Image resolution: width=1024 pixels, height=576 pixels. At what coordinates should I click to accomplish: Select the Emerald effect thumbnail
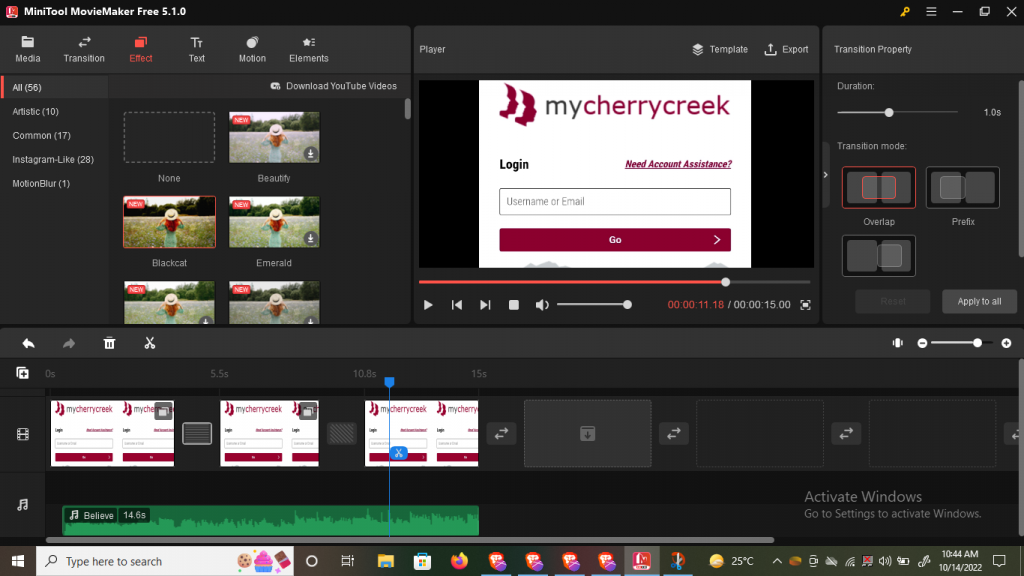point(274,222)
